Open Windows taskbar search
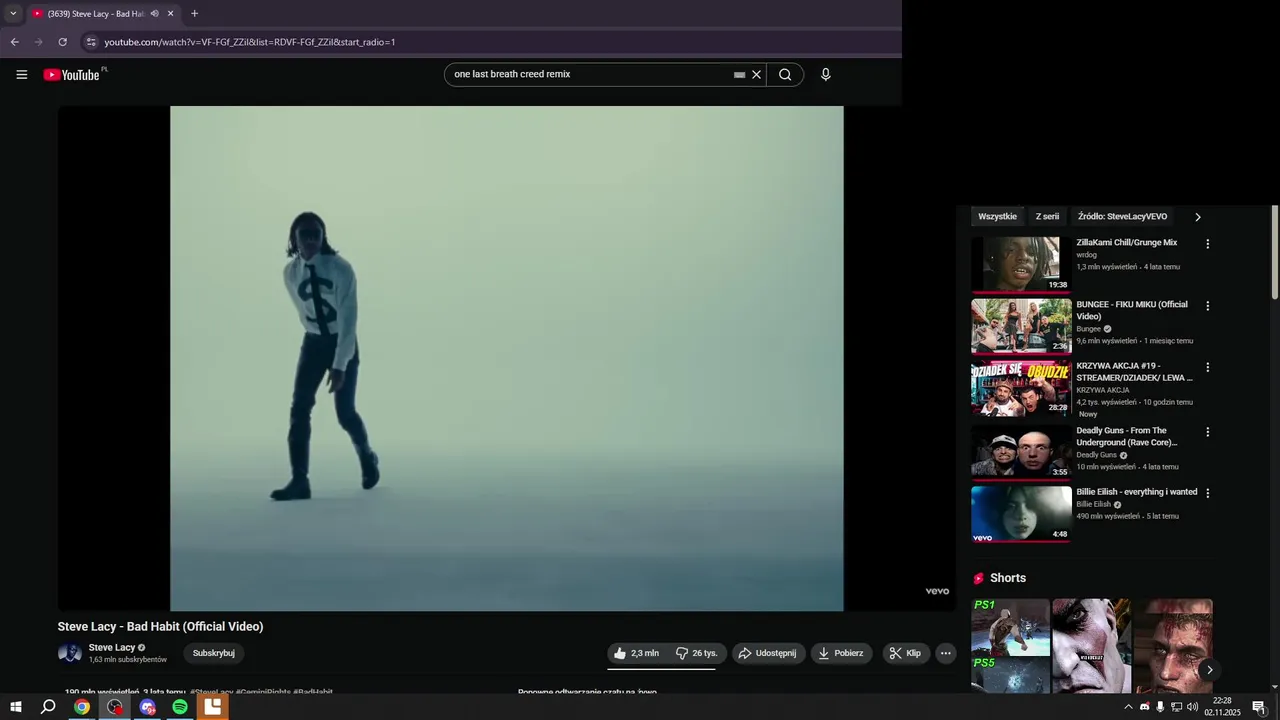 tap(48, 707)
